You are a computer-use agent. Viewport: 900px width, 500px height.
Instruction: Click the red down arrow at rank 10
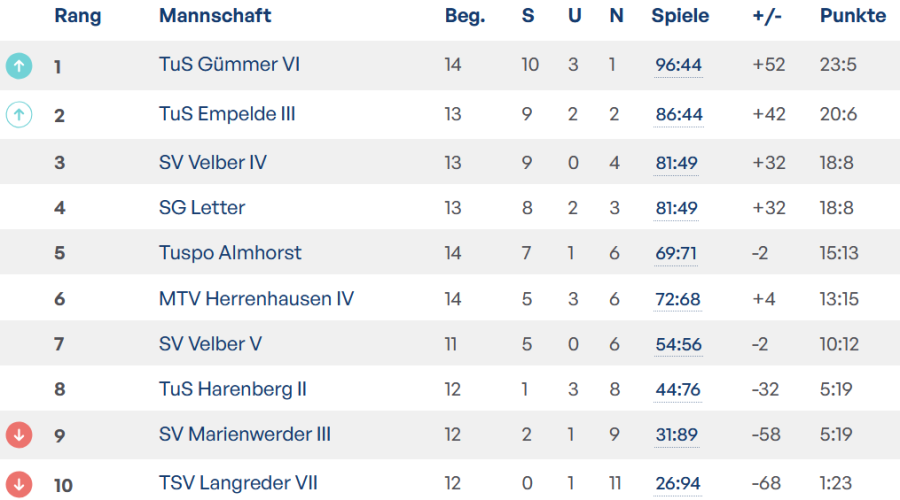point(19,484)
